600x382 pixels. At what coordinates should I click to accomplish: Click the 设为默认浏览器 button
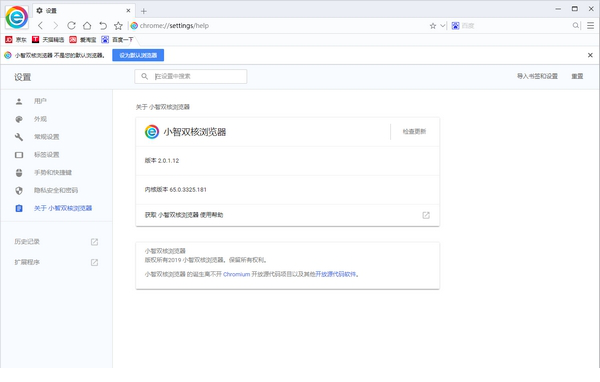click(138, 55)
